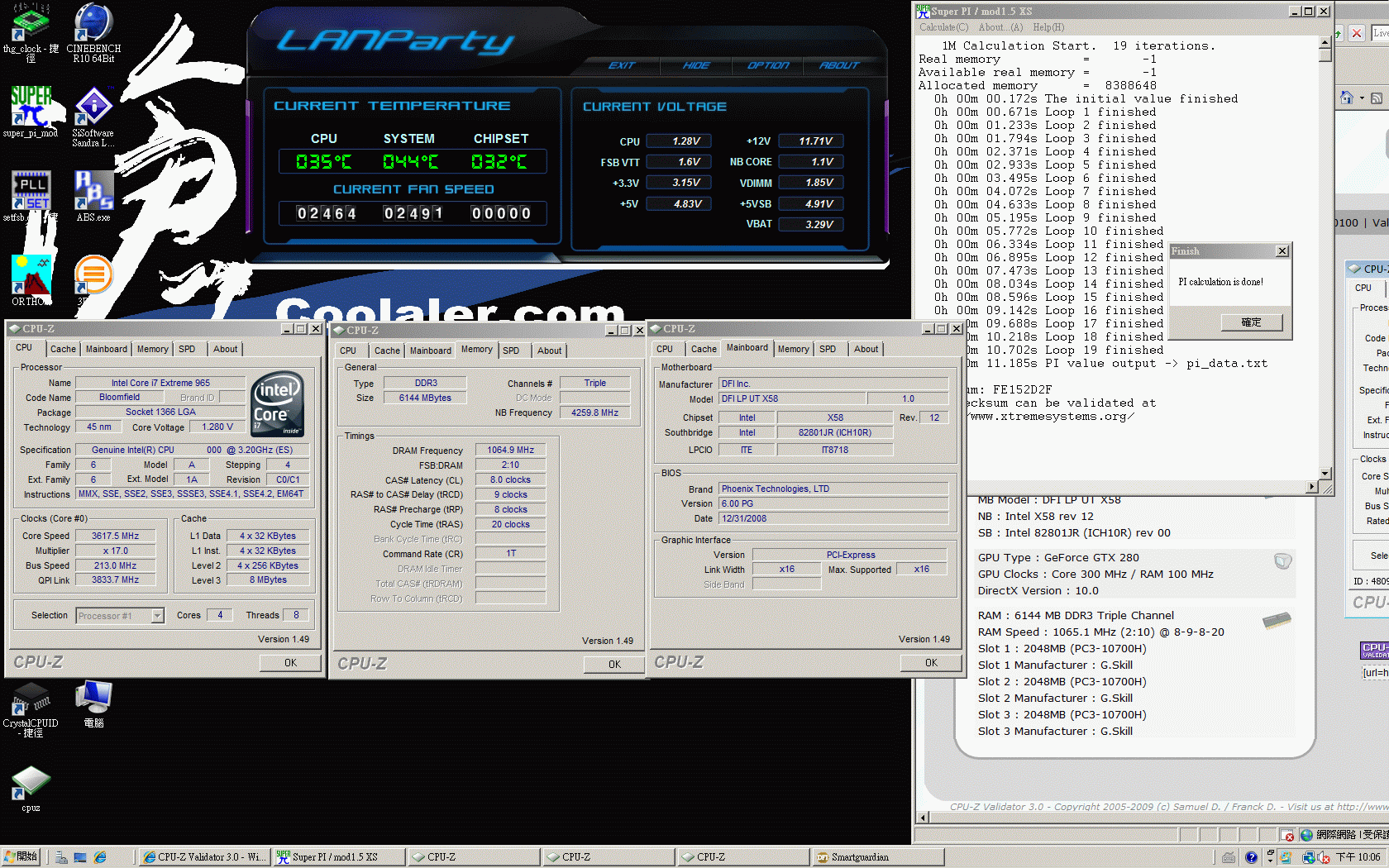This screenshot has width=1389, height=868.
Task: Click the Show Desktop quick launch icon
Action: [x=80, y=858]
